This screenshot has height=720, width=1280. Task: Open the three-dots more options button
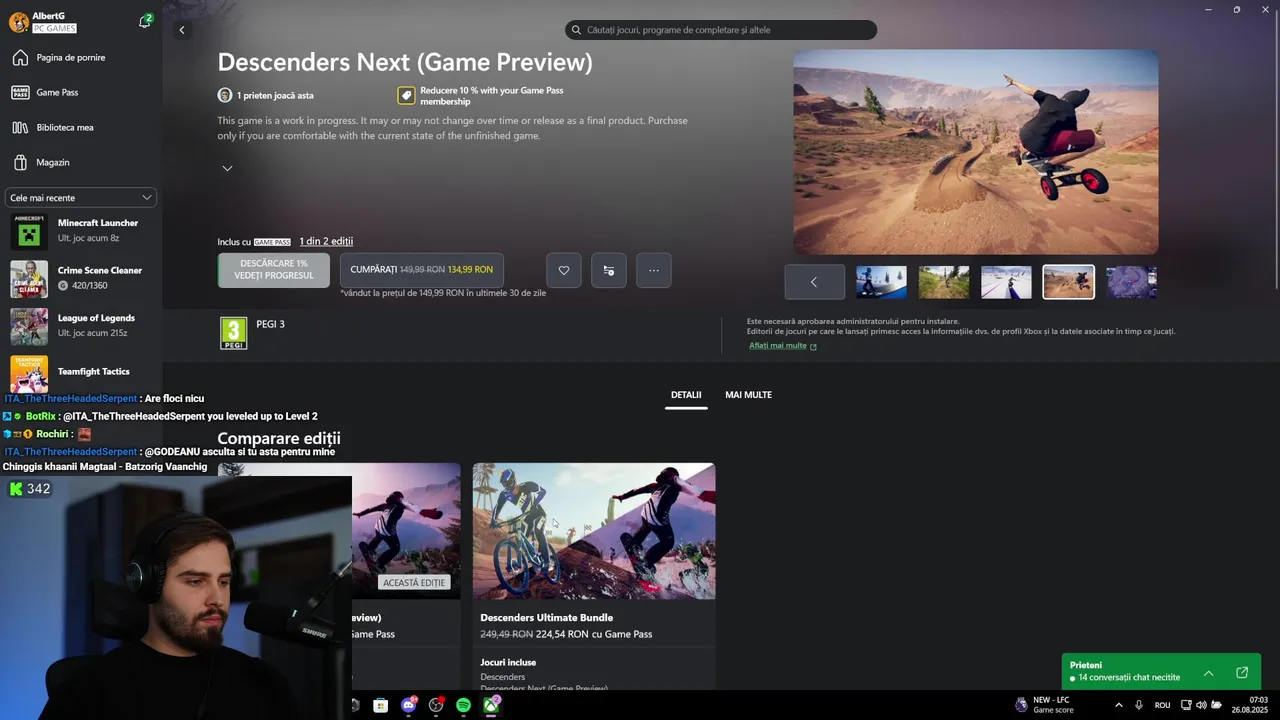click(x=654, y=270)
